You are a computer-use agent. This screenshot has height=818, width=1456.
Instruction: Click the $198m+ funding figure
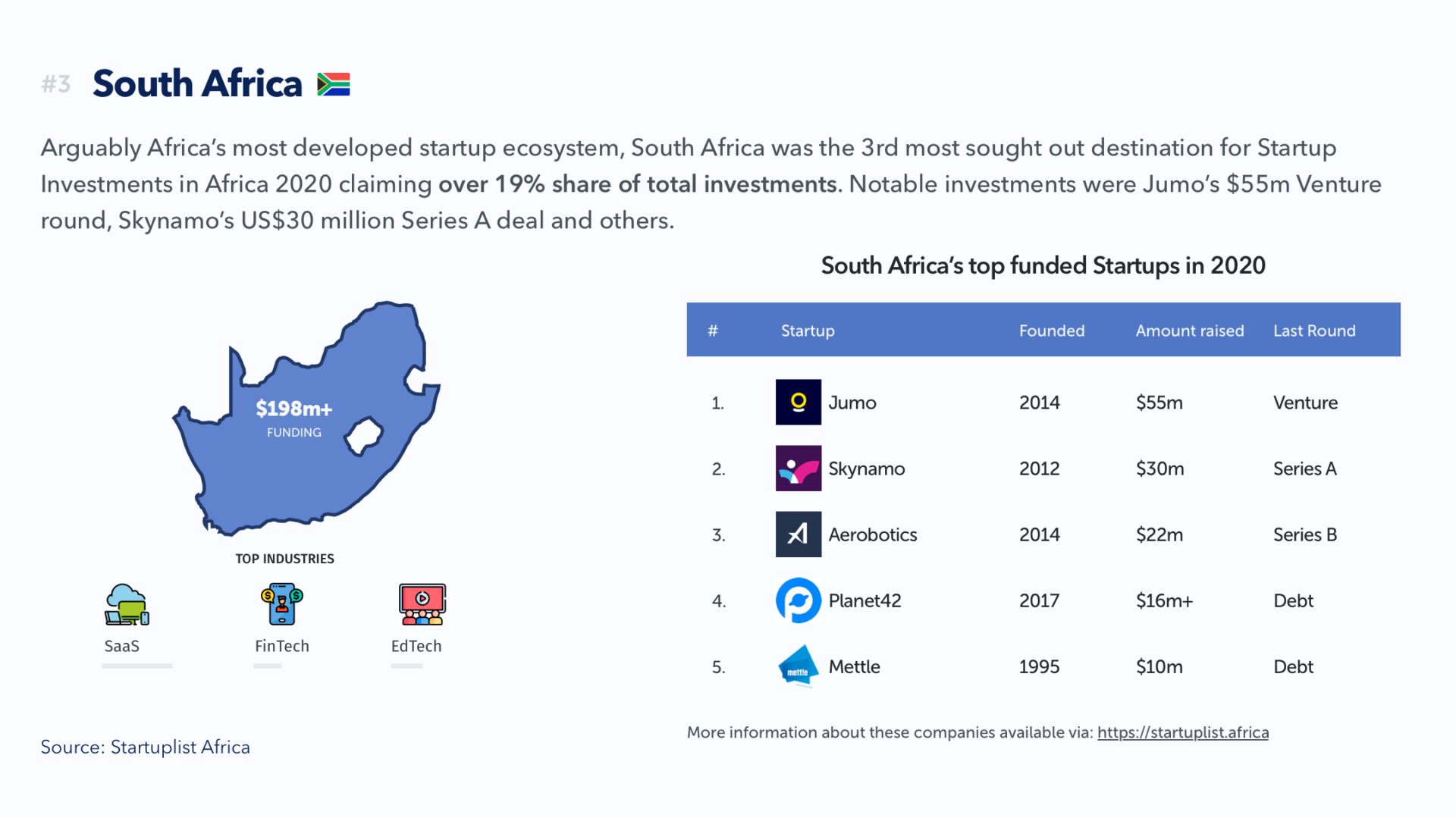click(x=294, y=409)
